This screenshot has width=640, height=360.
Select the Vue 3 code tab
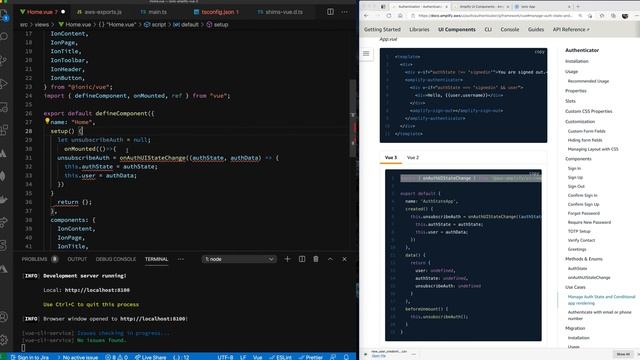pos(391,158)
